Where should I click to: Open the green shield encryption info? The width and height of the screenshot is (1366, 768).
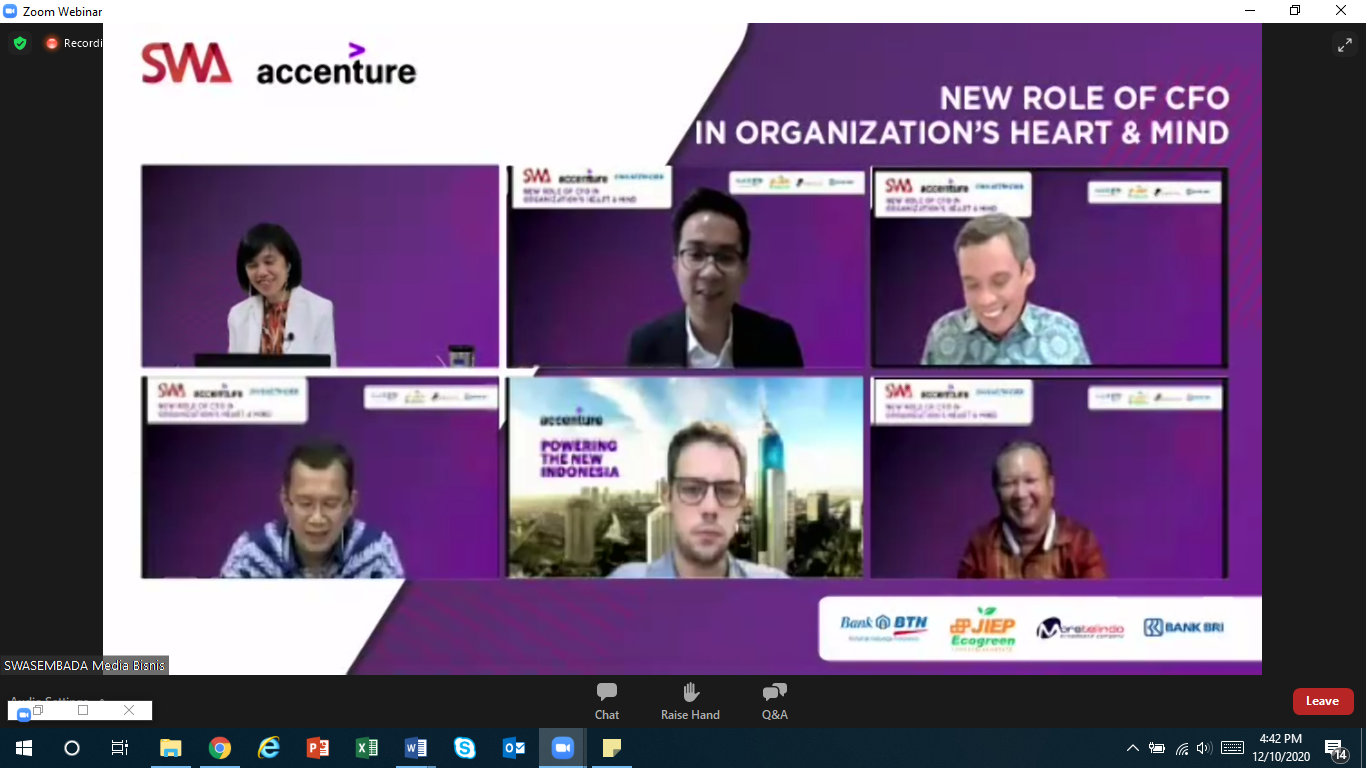click(x=20, y=43)
